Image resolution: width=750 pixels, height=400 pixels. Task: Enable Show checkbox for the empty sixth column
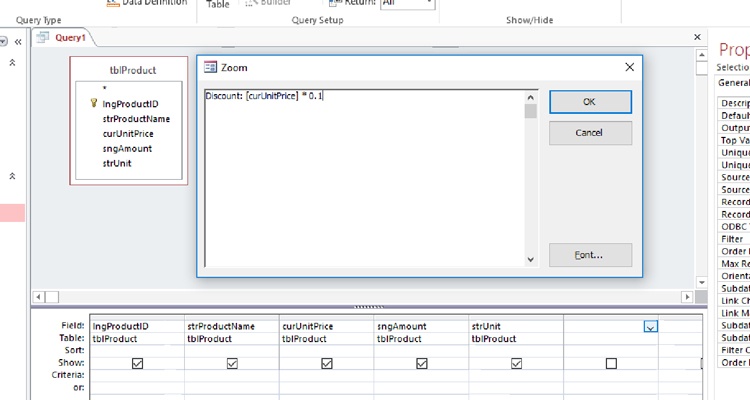pos(611,364)
